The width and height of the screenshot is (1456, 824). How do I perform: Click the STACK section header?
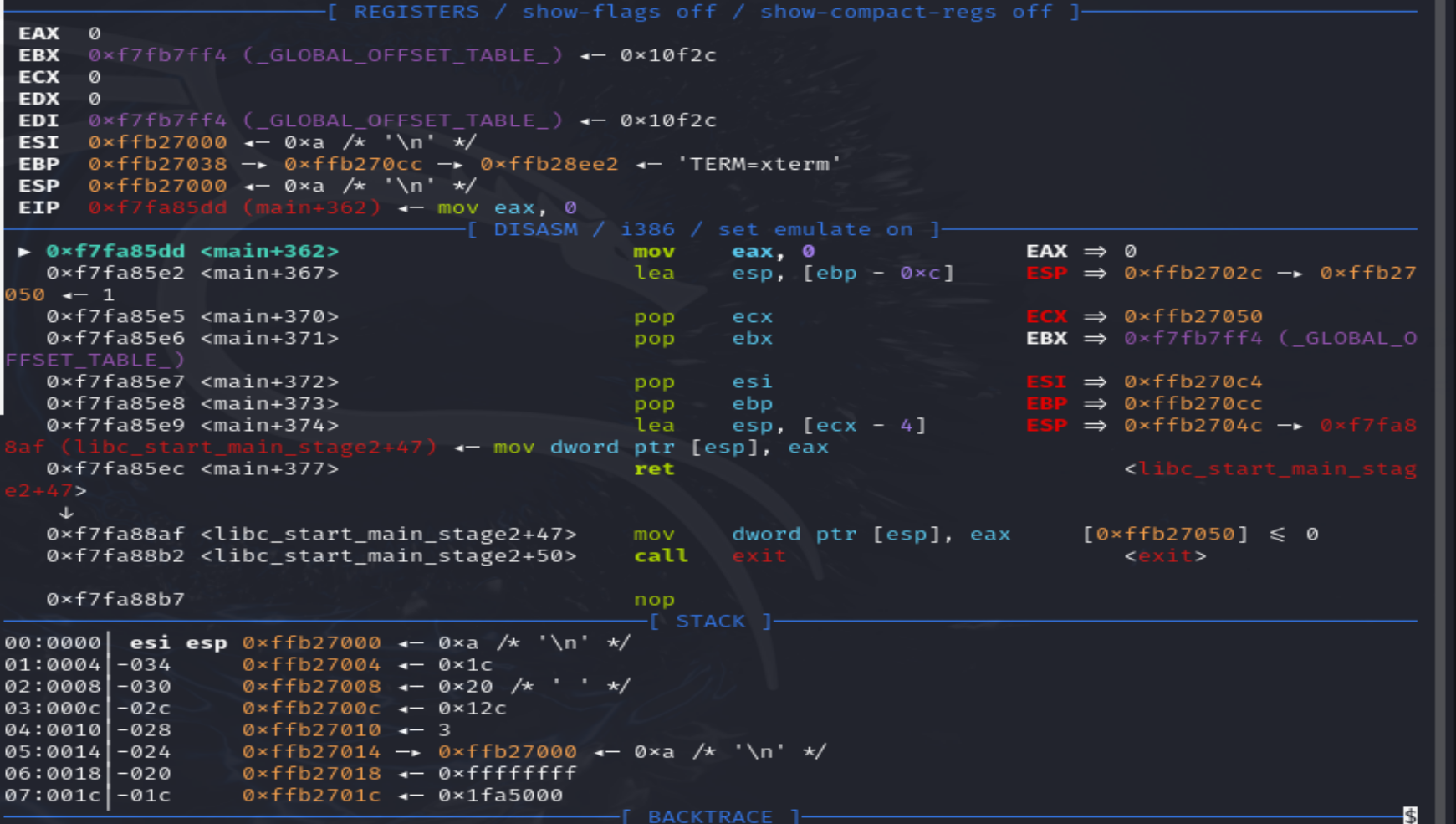[710, 621]
